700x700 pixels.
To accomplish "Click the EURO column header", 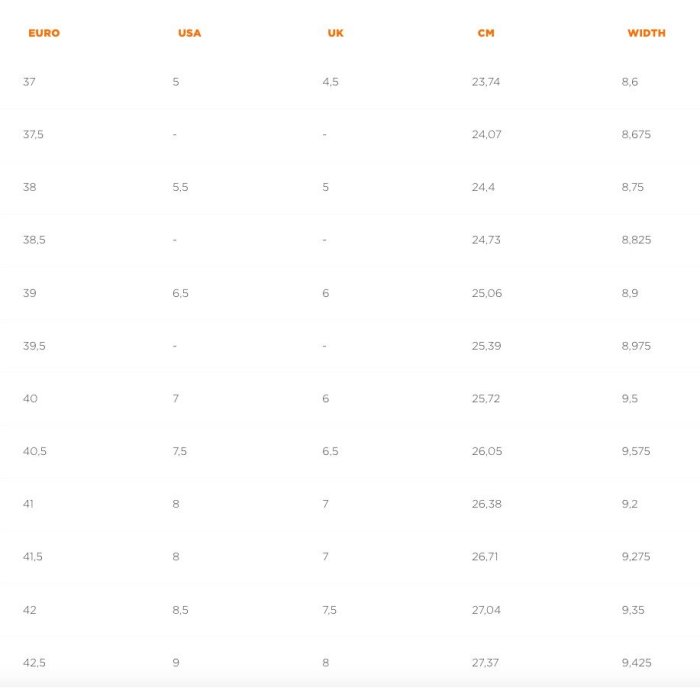I will [x=44, y=33].
